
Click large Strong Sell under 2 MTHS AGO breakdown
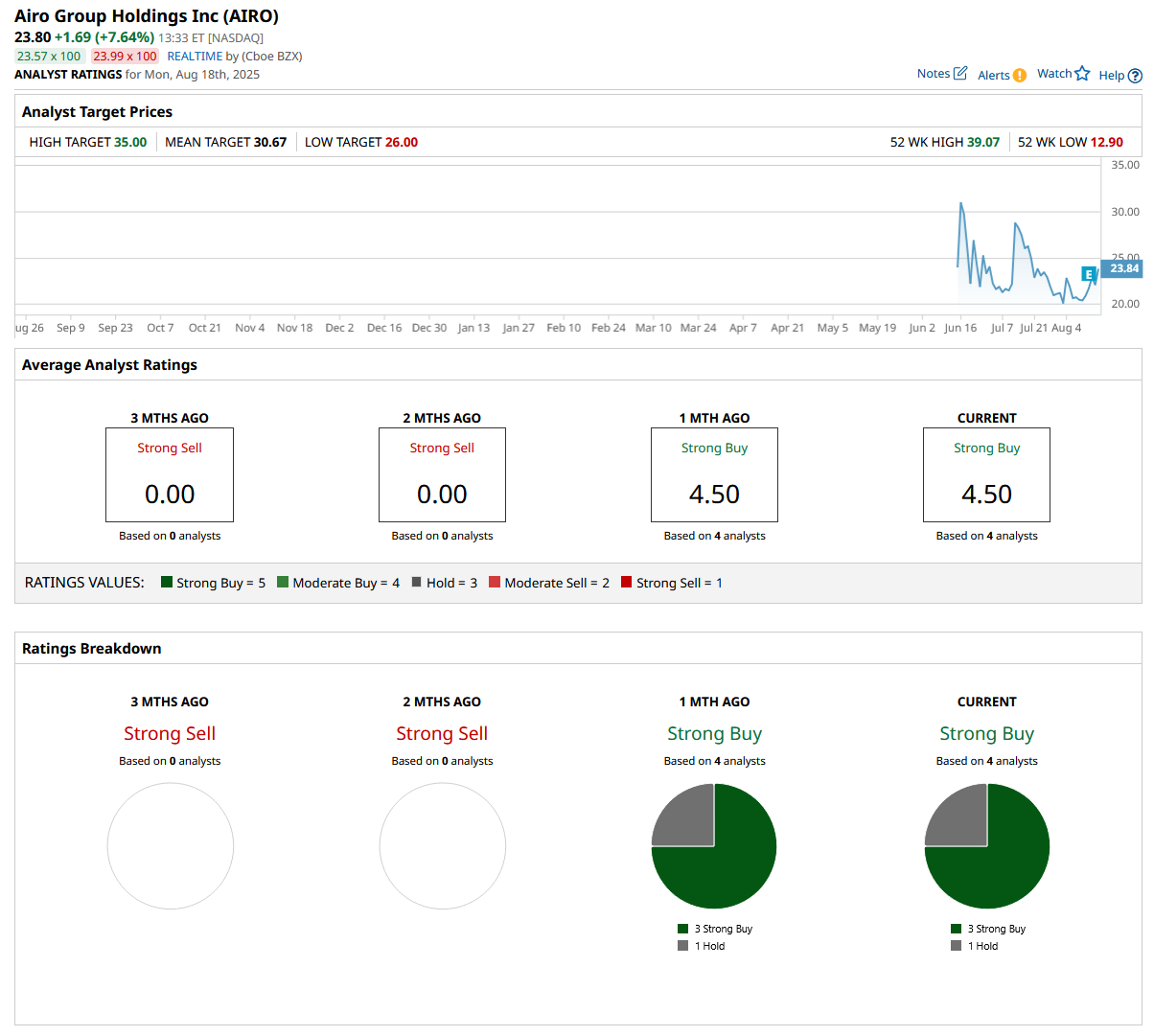click(442, 734)
